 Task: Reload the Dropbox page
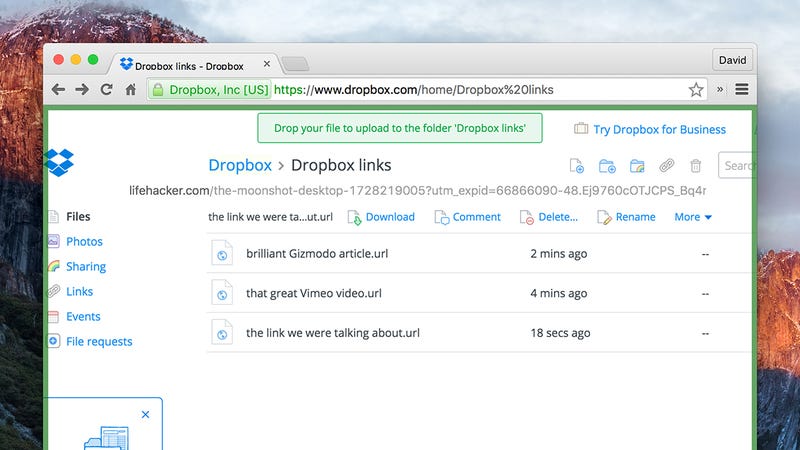(x=106, y=90)
